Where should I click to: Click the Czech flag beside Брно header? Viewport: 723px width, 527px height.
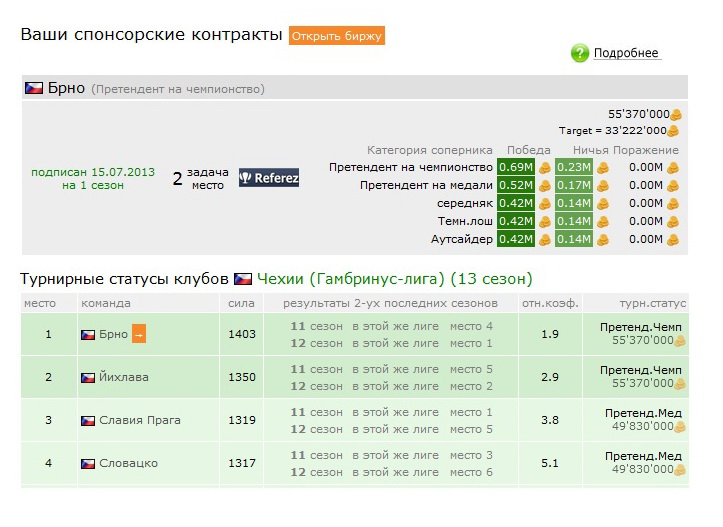[34, 88]
